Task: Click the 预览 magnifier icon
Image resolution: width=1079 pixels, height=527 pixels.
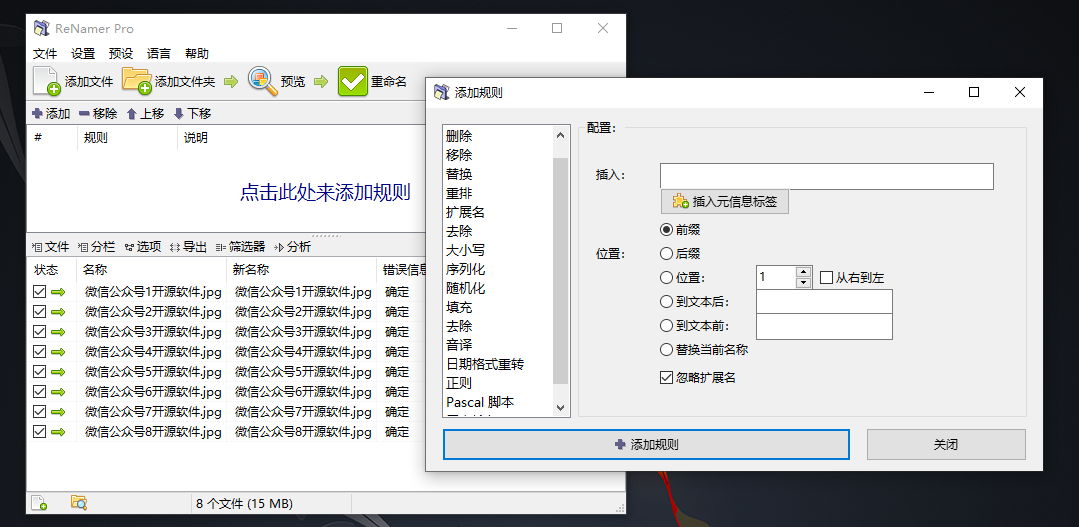Action: click(x=262, y=80)
